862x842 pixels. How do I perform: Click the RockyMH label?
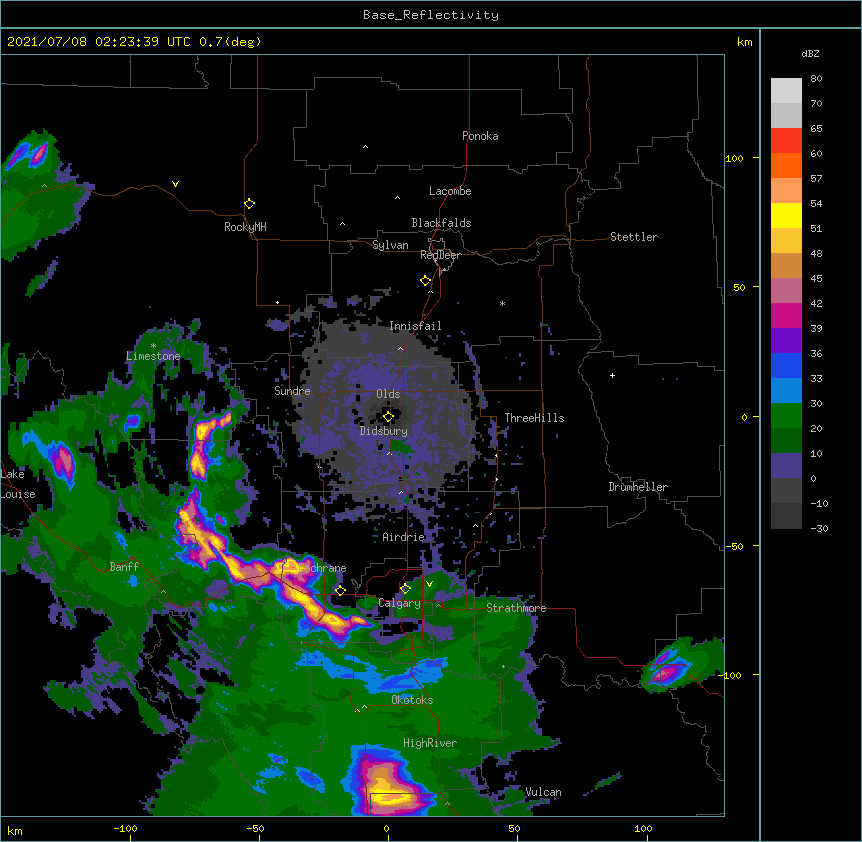[245, 227]
